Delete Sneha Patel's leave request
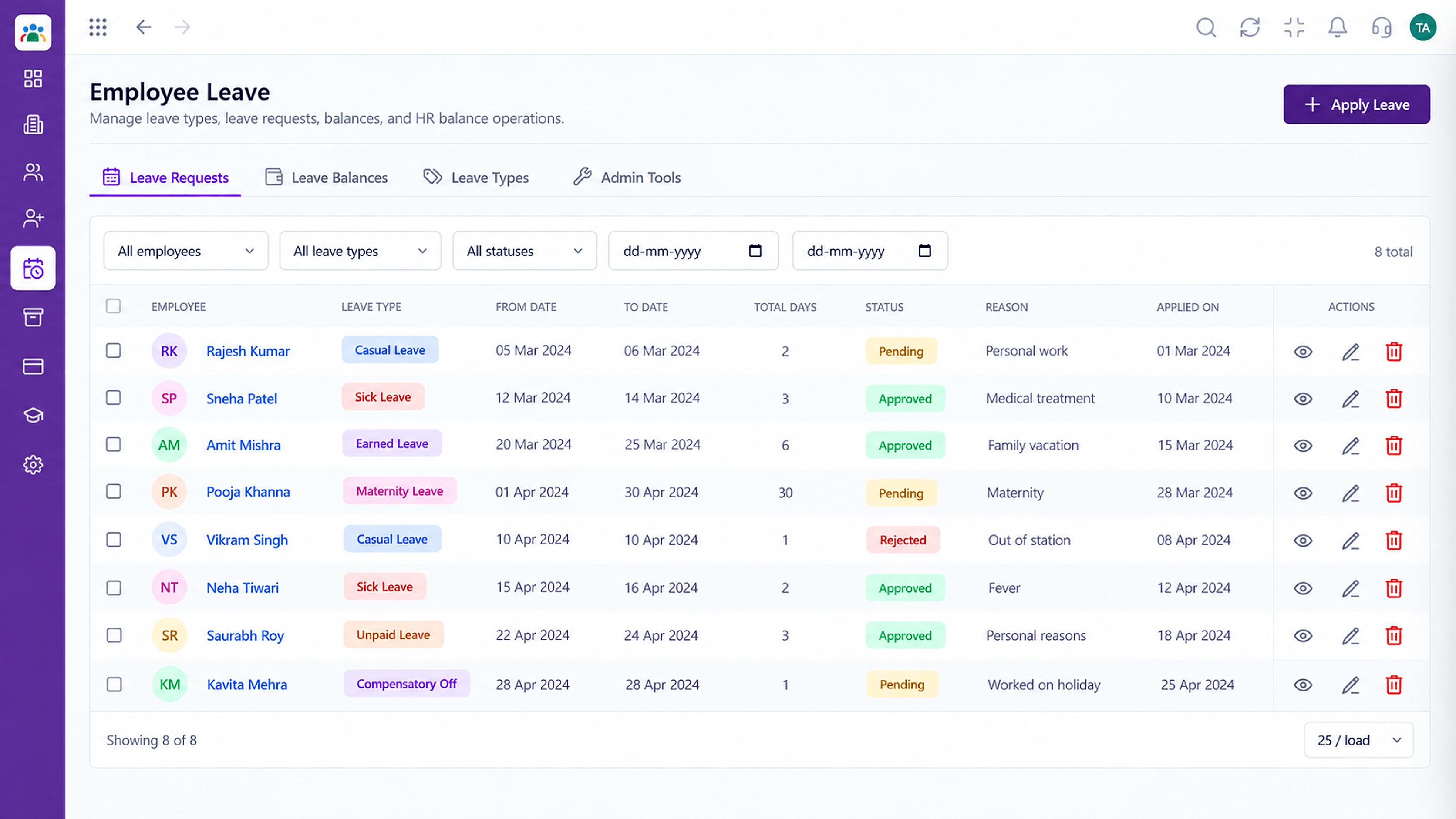 [1394, 399]
